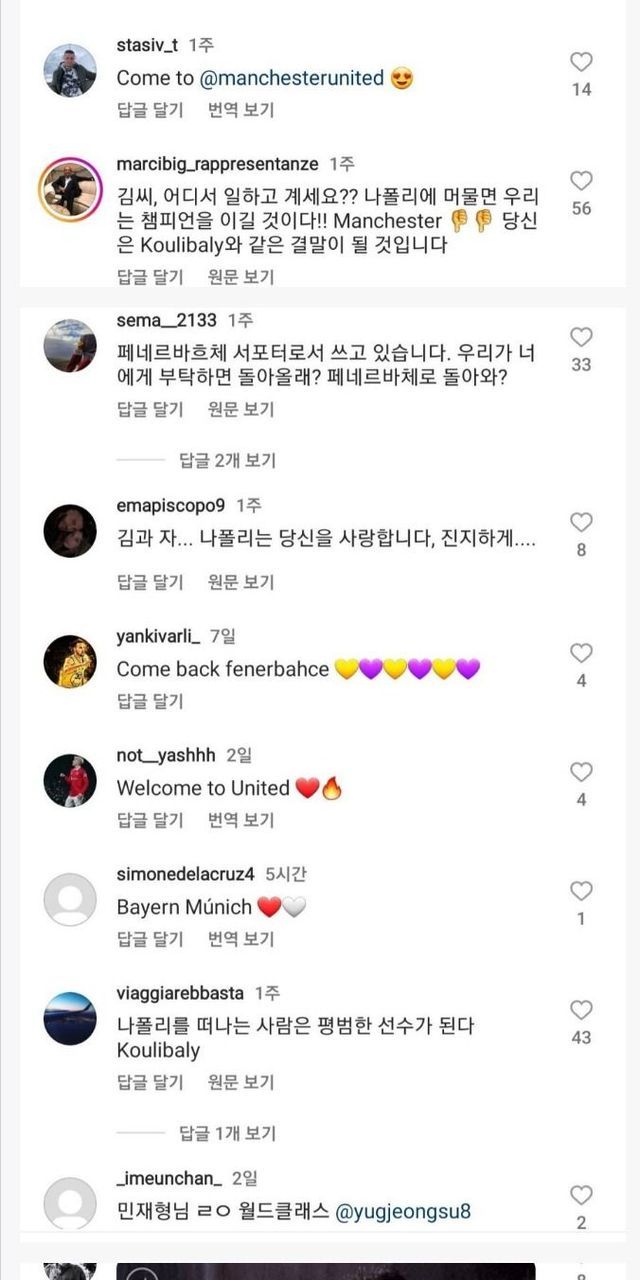Viewport: 640px width, 1280px height.
Task: Tap heart on viaggiarebbasta's comment
Action: (581, 1010)
